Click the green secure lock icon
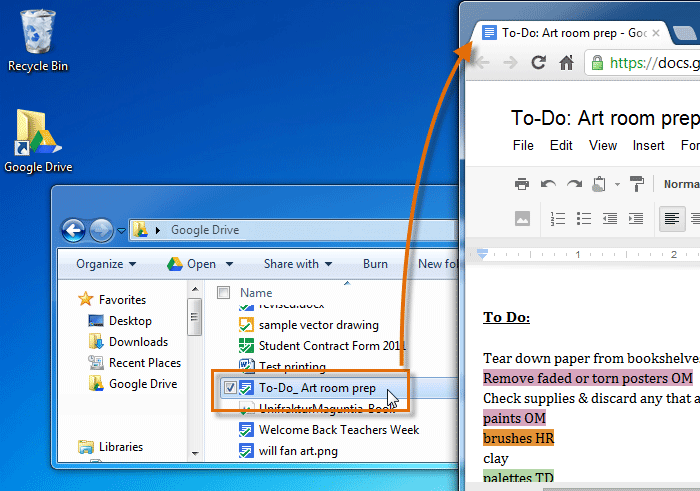 (597, 63)
